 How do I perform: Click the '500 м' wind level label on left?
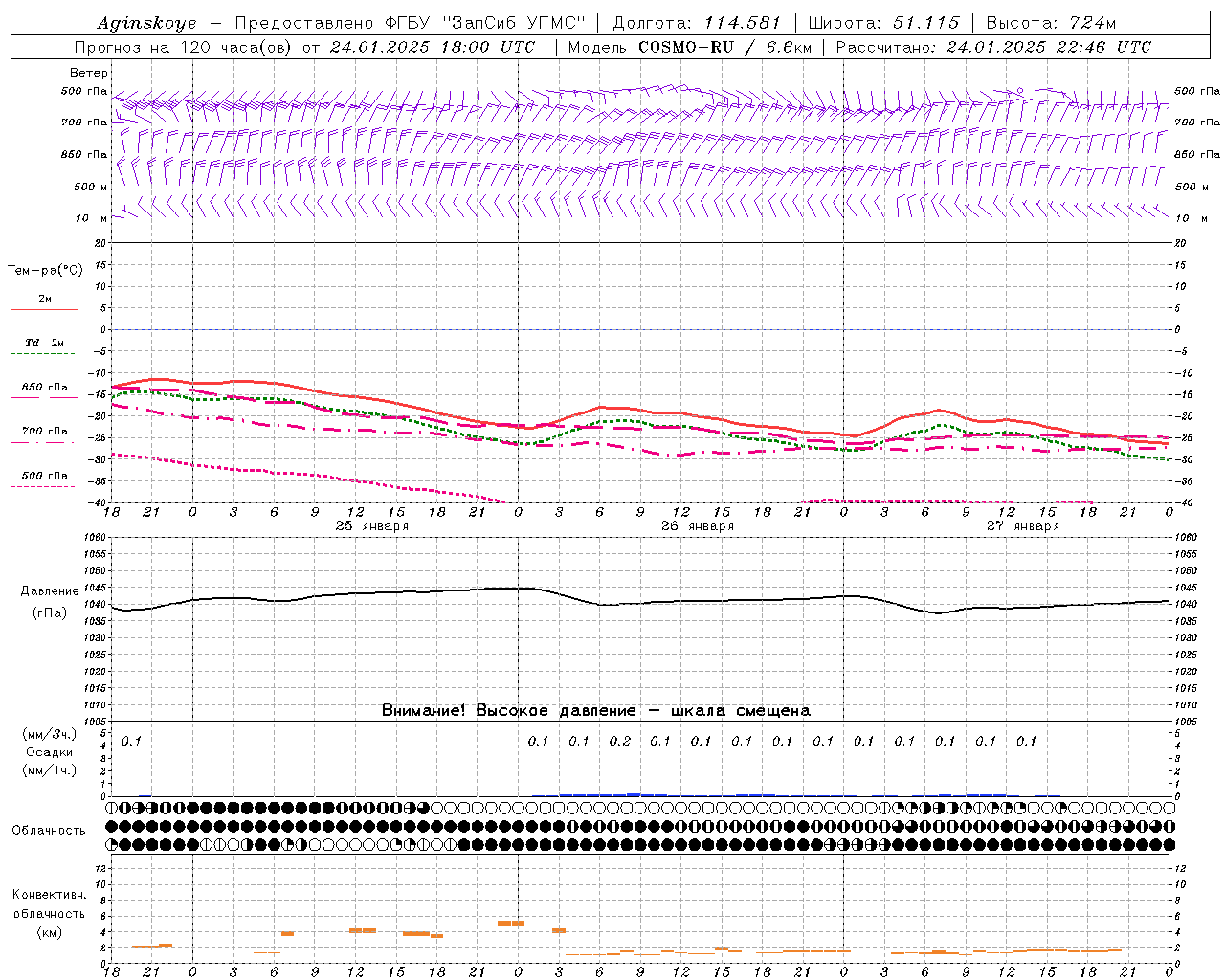point(91,187)
